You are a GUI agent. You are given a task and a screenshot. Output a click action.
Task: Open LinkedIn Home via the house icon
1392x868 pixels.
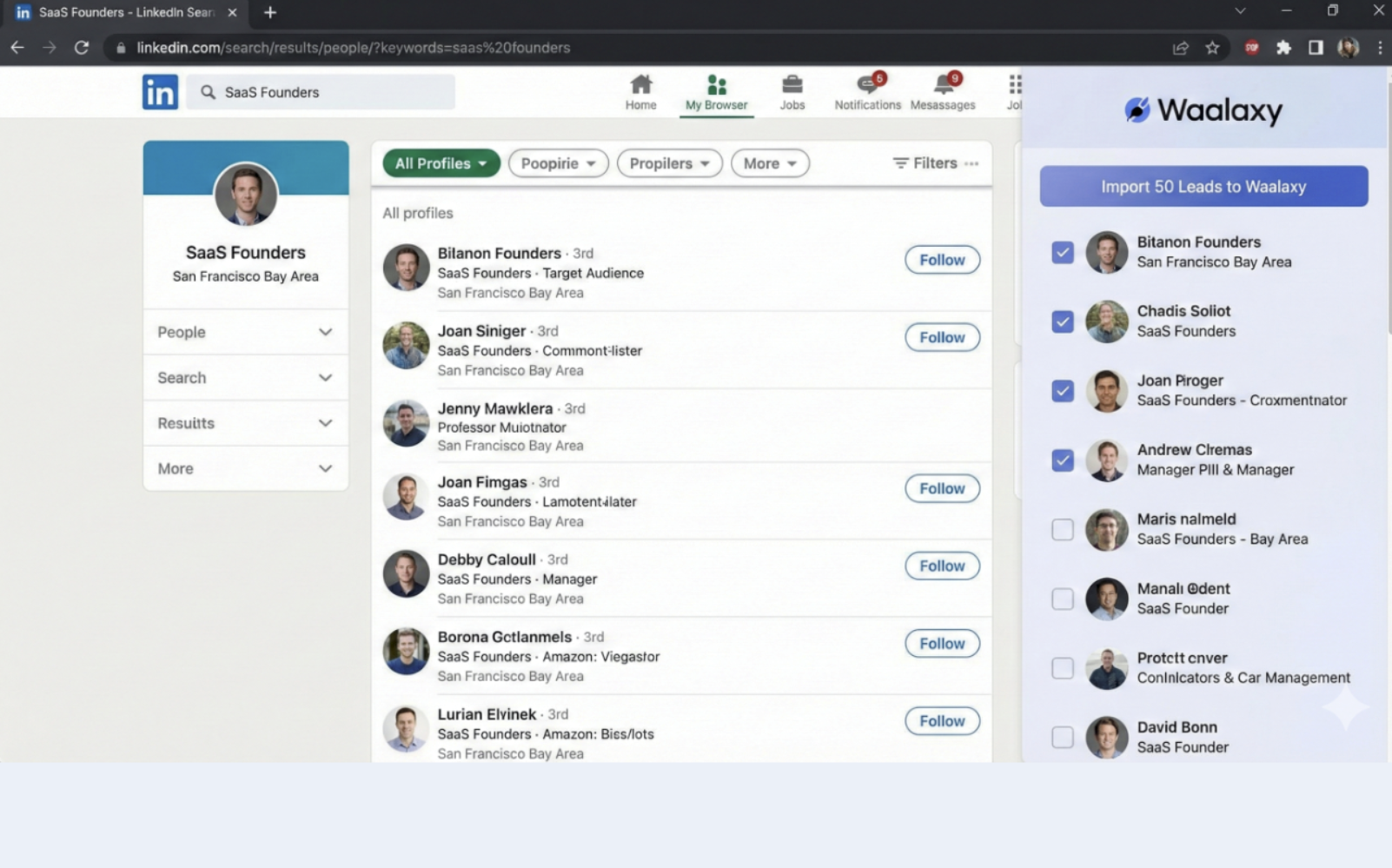tap(640, 87)
